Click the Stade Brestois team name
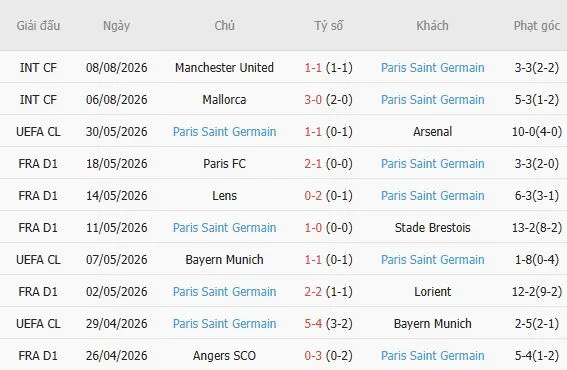The height and width of the screenshot is (370, 567). (432, 227)
